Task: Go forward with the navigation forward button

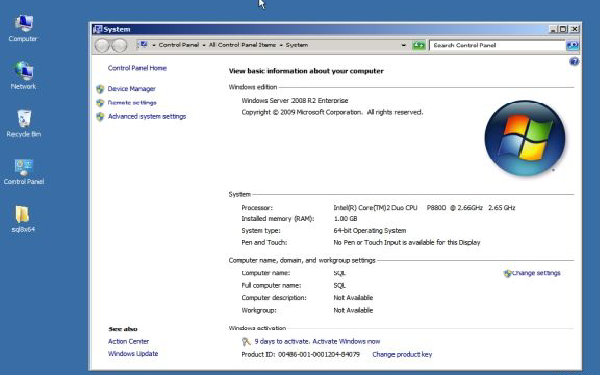Action: (x=119, y=45)
